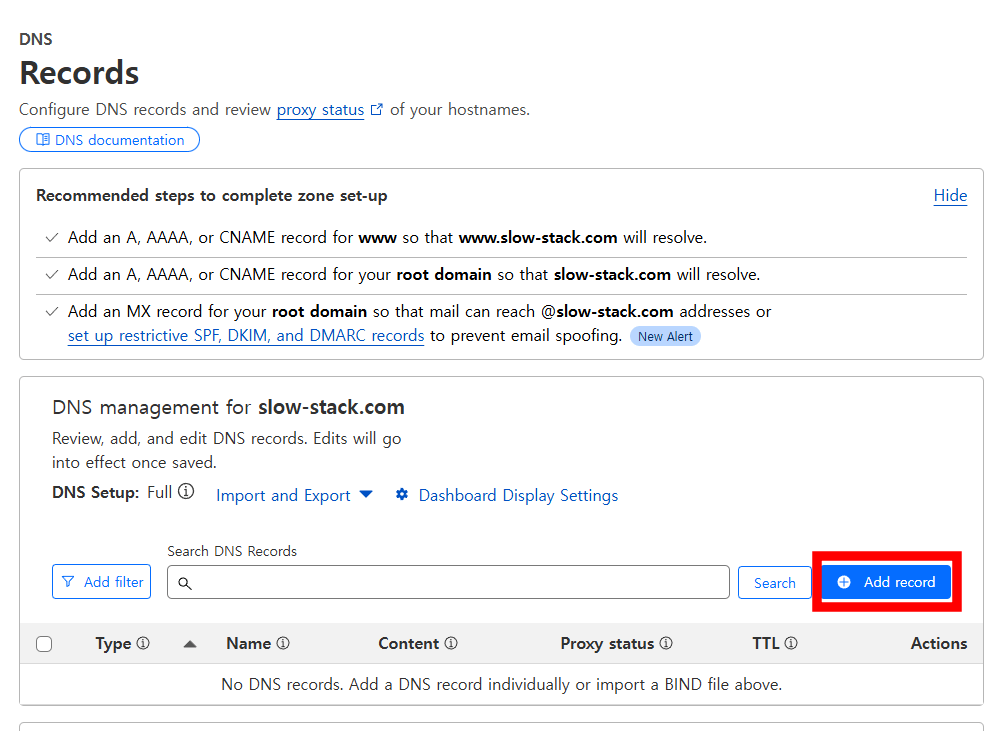Open DNS documentation
1004x731 pixels.
109,140
